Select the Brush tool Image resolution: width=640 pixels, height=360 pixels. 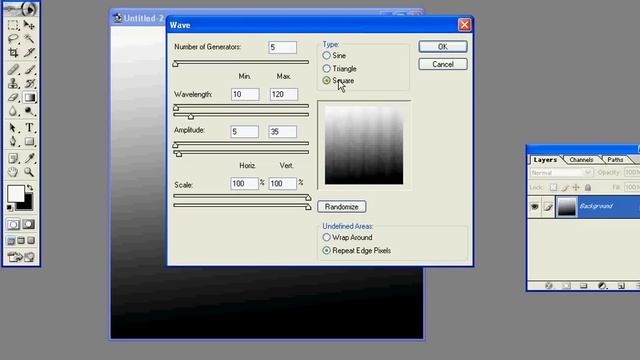click(x=29, y=70)
